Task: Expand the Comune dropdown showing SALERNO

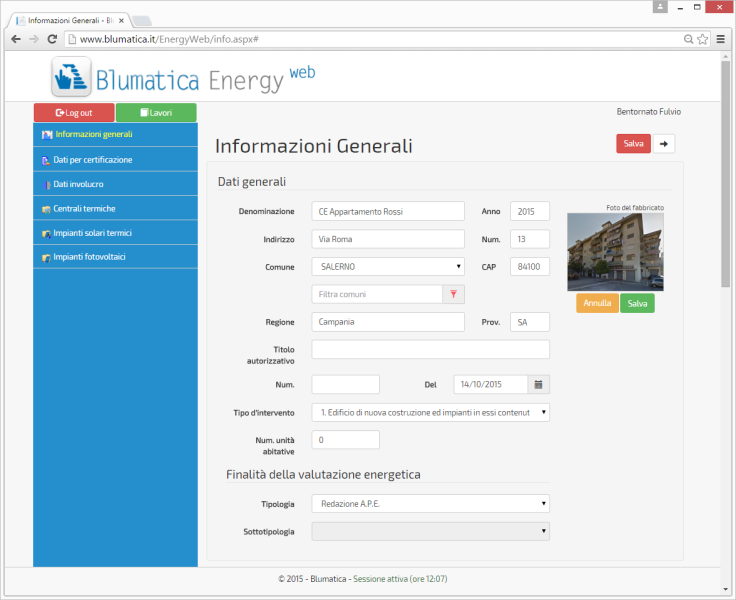Action: click(388, 266)
